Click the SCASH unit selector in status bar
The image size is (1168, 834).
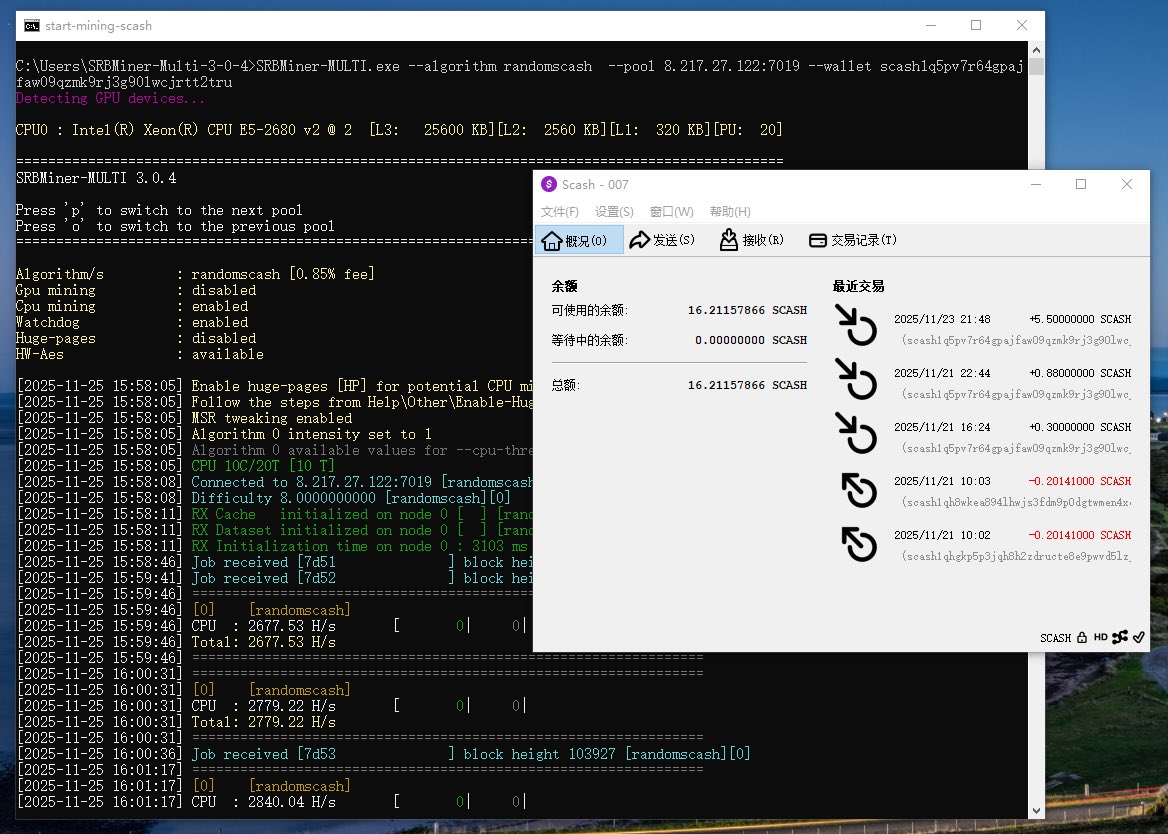[x=1055, y=637]
